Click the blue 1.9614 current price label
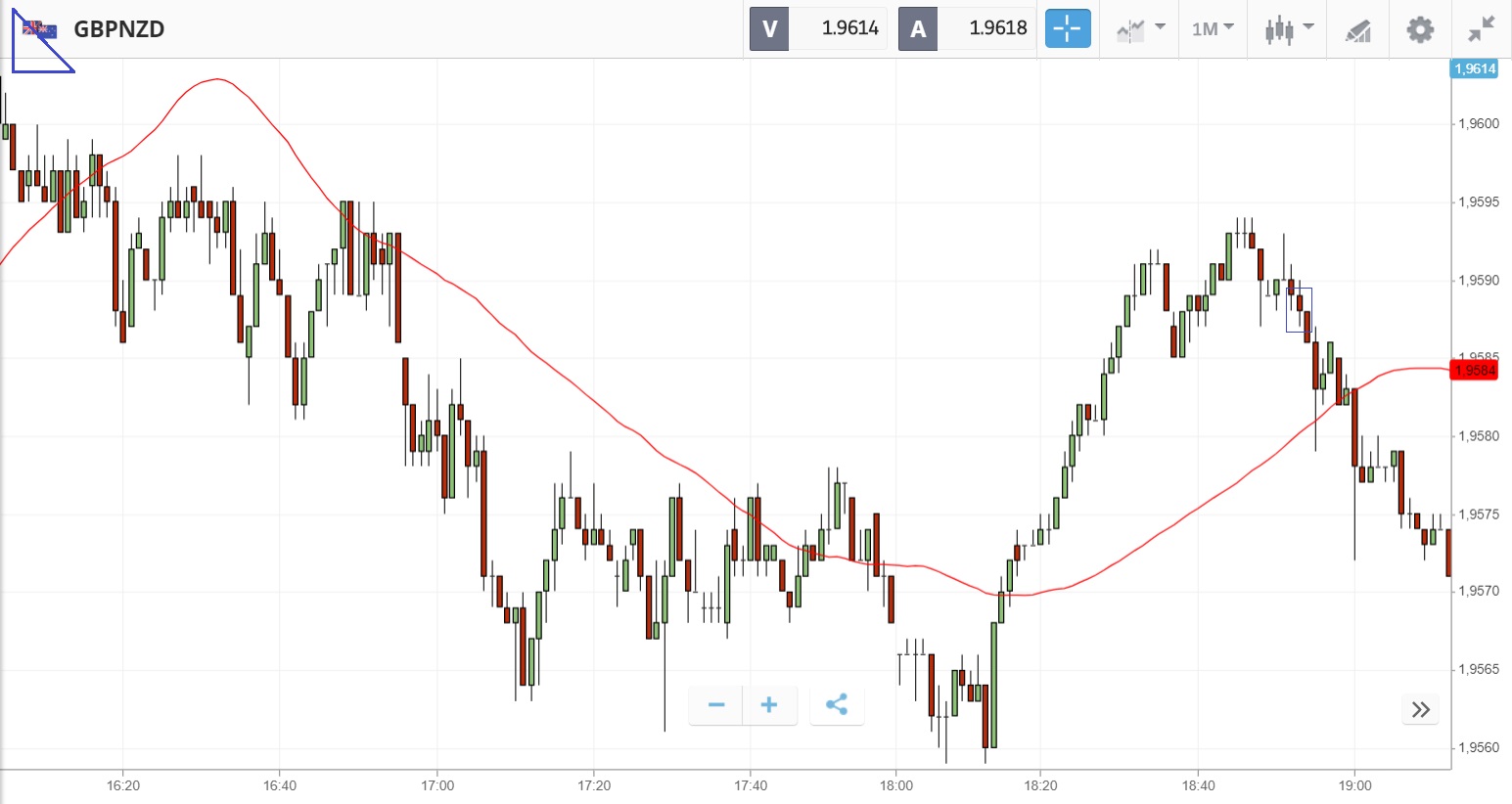 tap(1475, 68)
